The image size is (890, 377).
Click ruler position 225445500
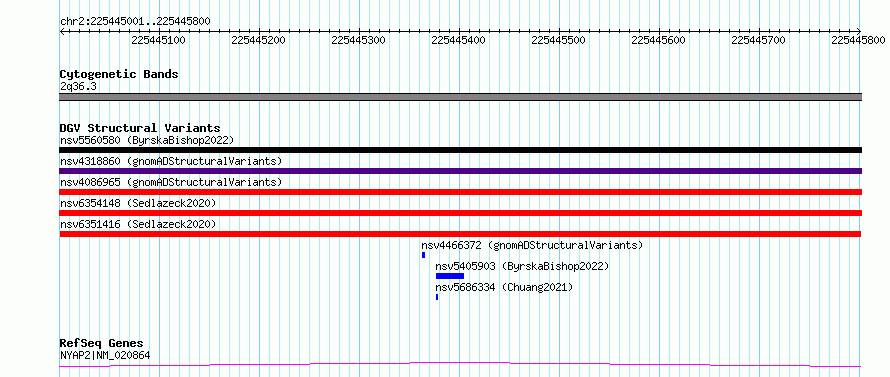[x=559, y=40]
